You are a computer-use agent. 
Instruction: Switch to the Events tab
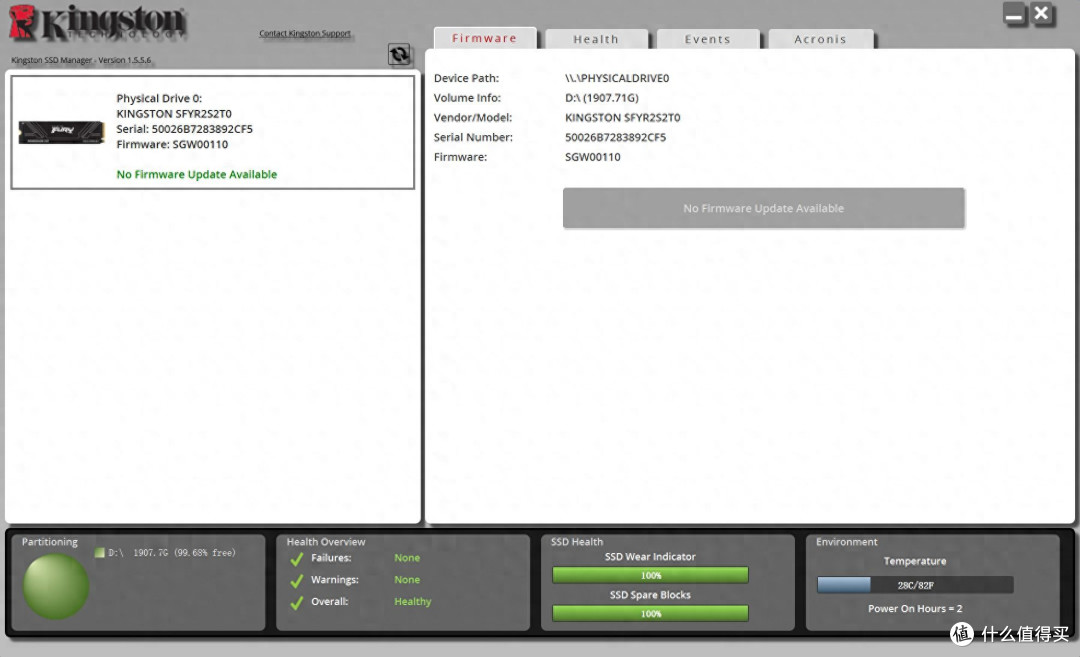coord(708,39)
